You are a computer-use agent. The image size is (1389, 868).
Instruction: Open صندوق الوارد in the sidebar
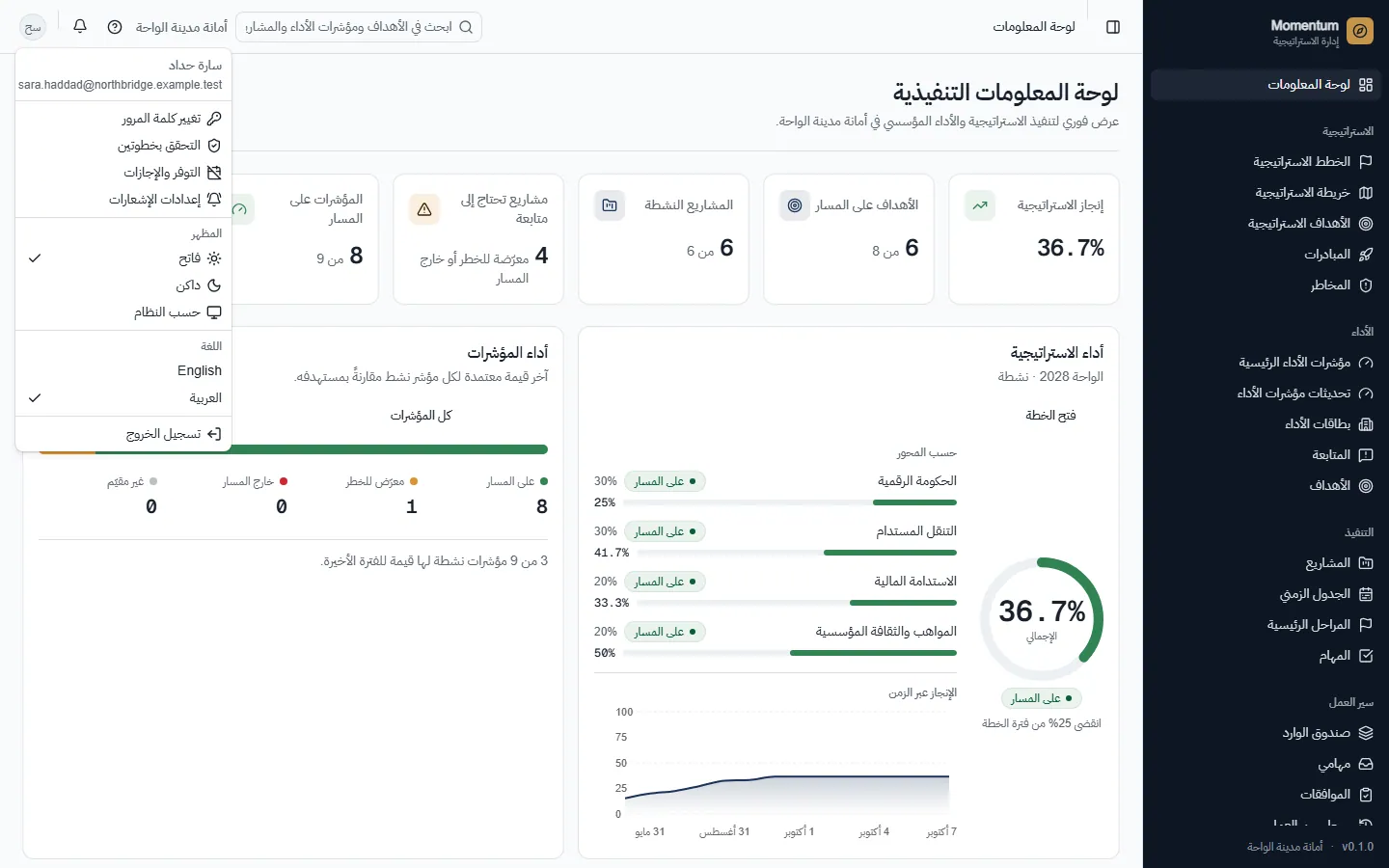click(1266, 733)
